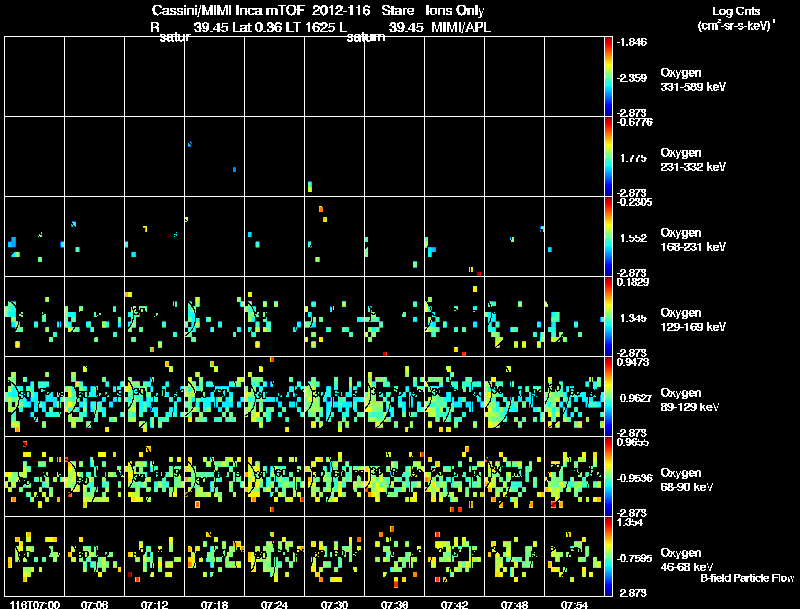Select the 46-68 keV image at 07:24
This screenshot has width=800, height=609.
[274, 556]
